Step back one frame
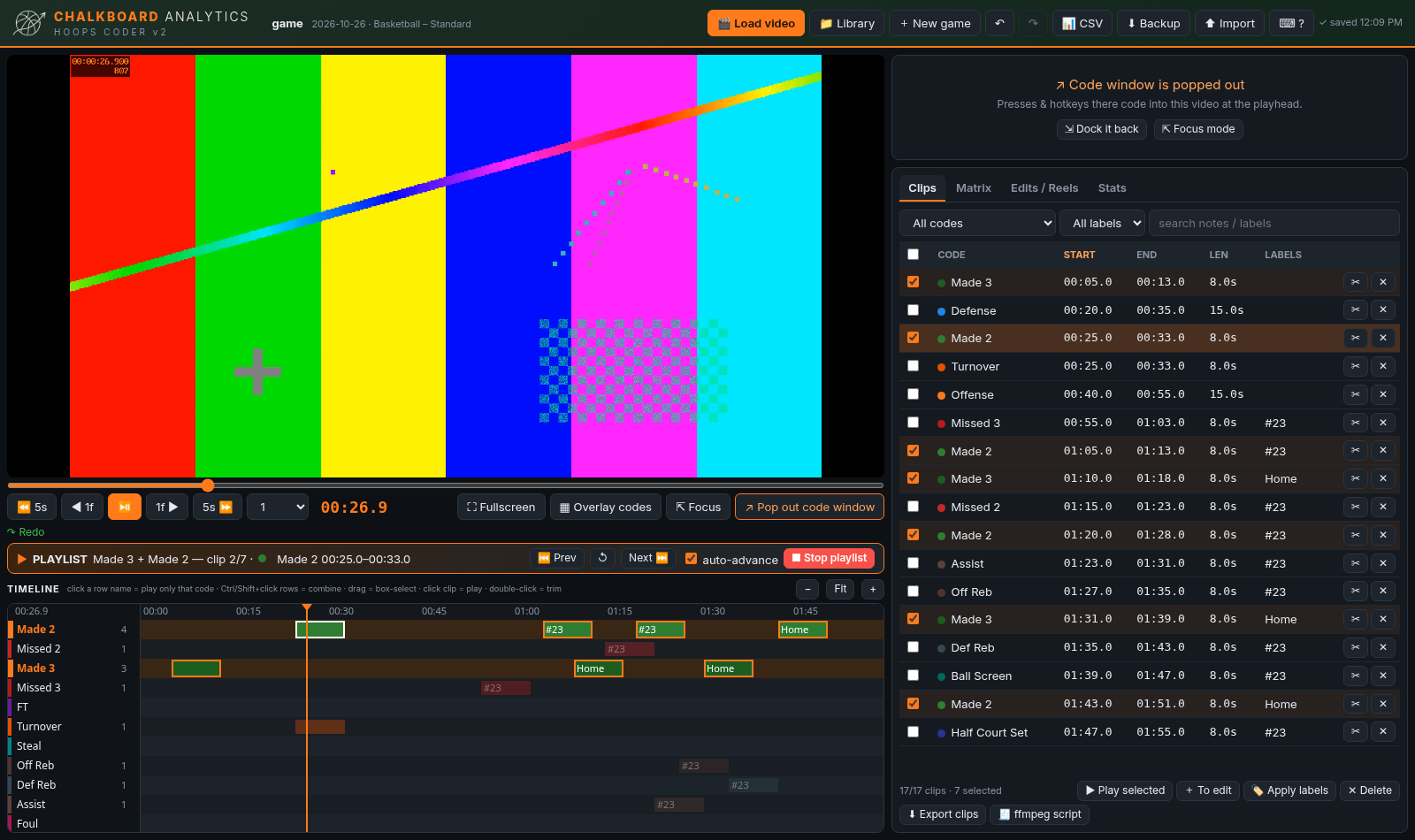 (x=82, y=508)
